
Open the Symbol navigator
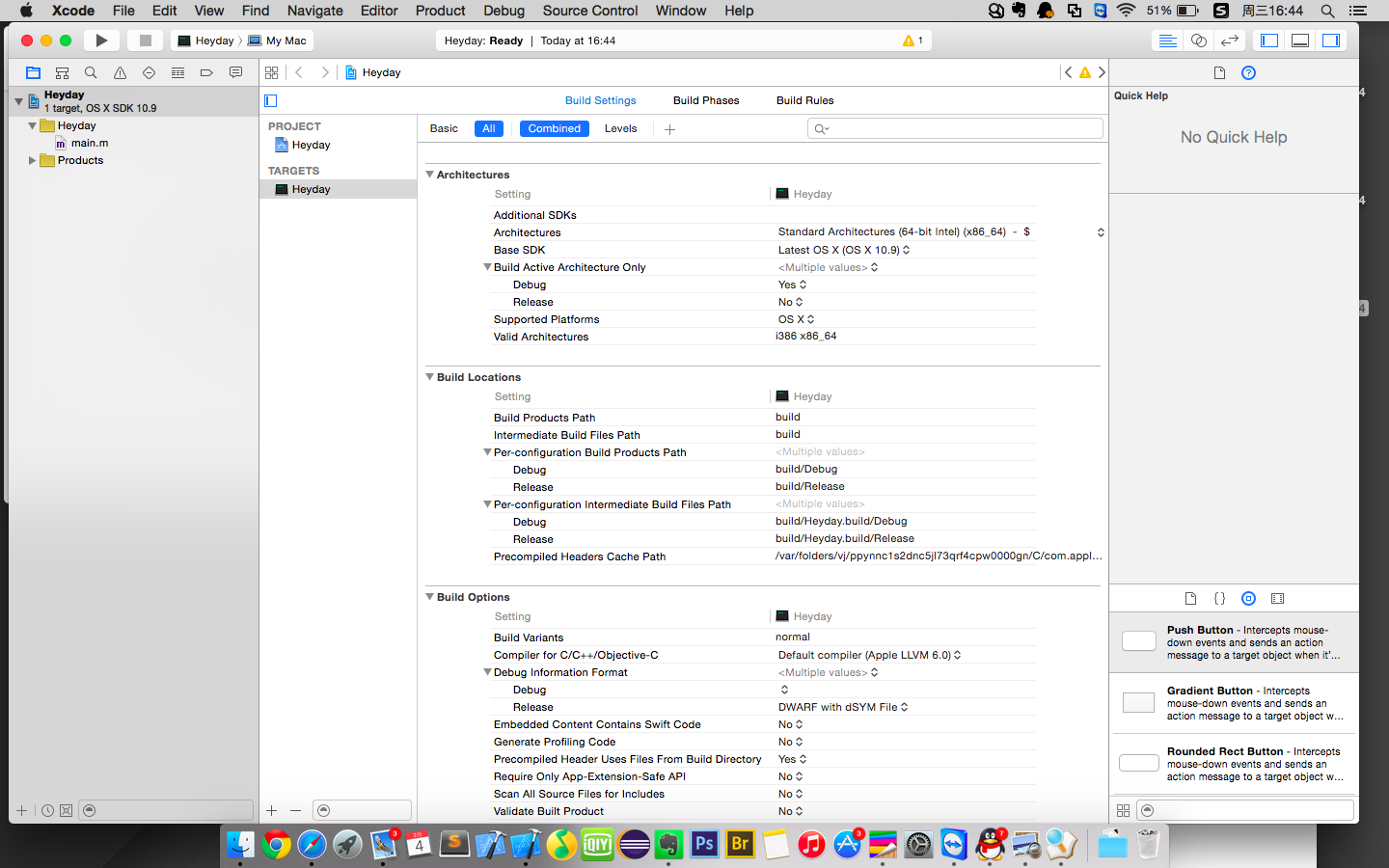coord(62,72)
